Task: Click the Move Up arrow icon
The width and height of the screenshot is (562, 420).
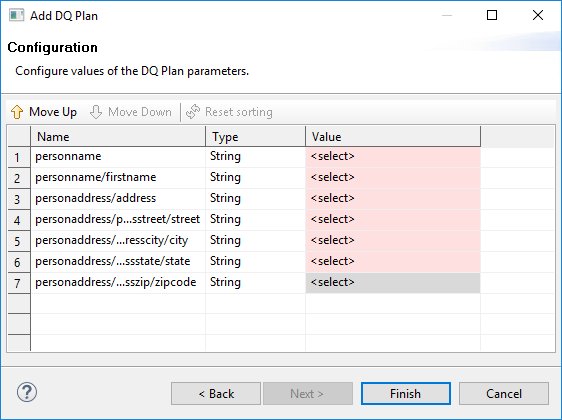Action: pyautogui.click(x=17, y=112)
